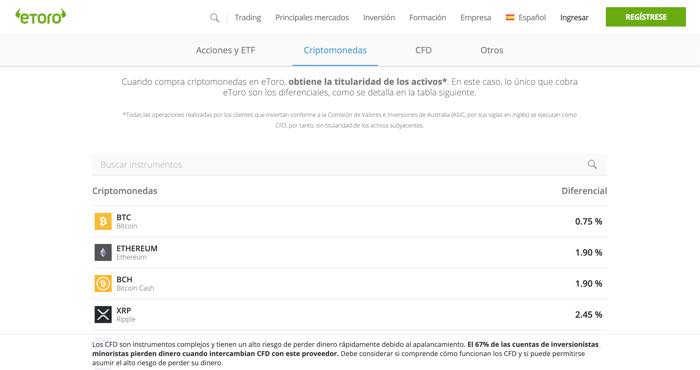Viewport: 700px width, 370px height.
Task: Click the ETHEREUM instrument name
Action: click(x=137, y=249)
